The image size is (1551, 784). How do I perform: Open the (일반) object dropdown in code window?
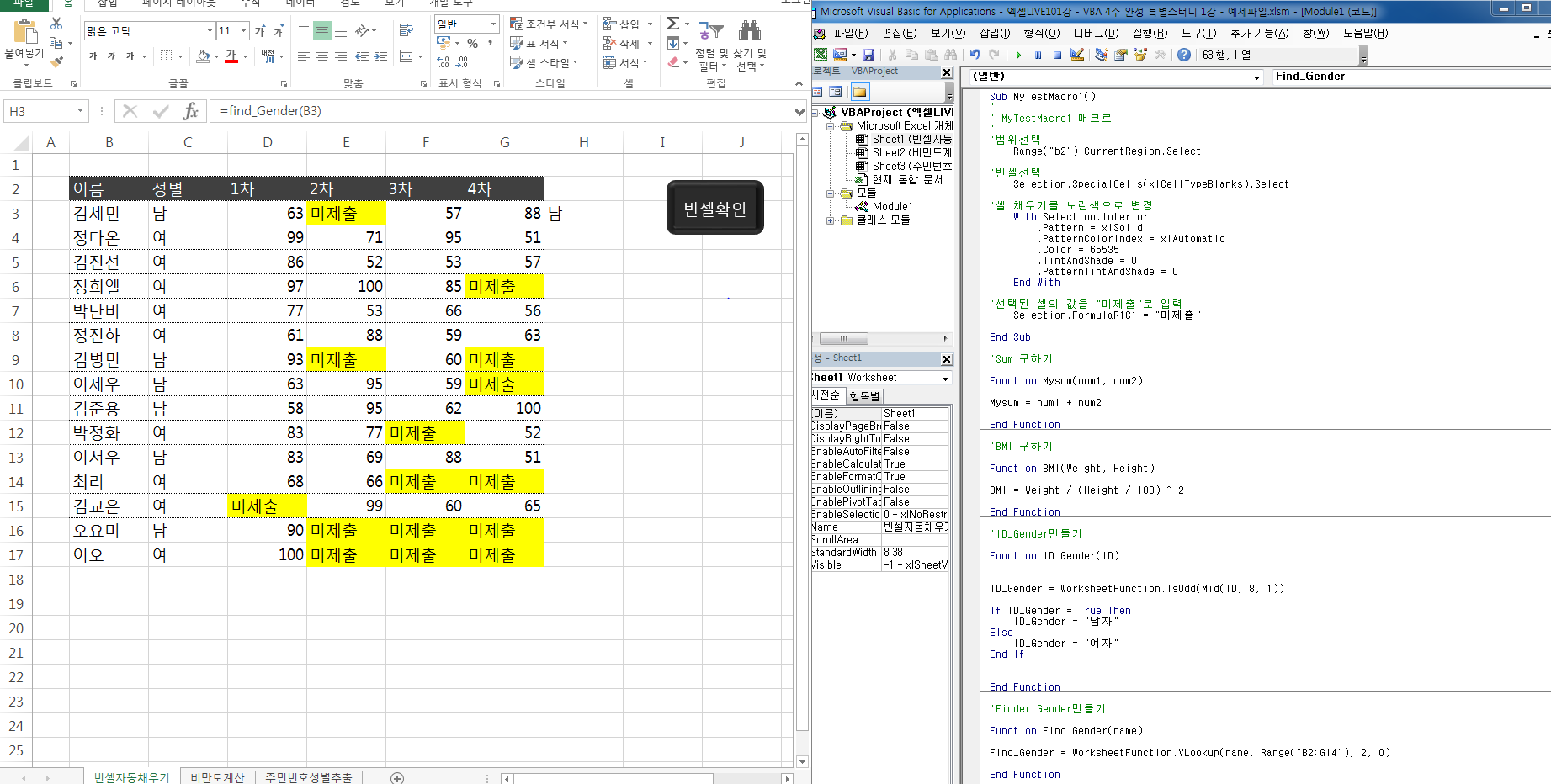coord(1256,77)
